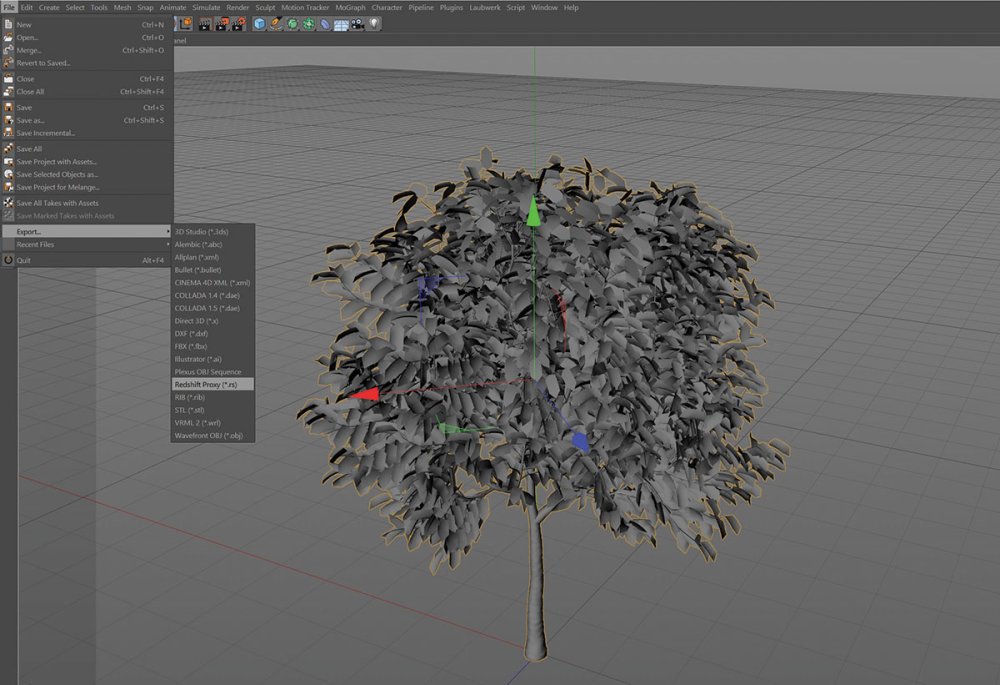Open the Mesh menu

122,8
